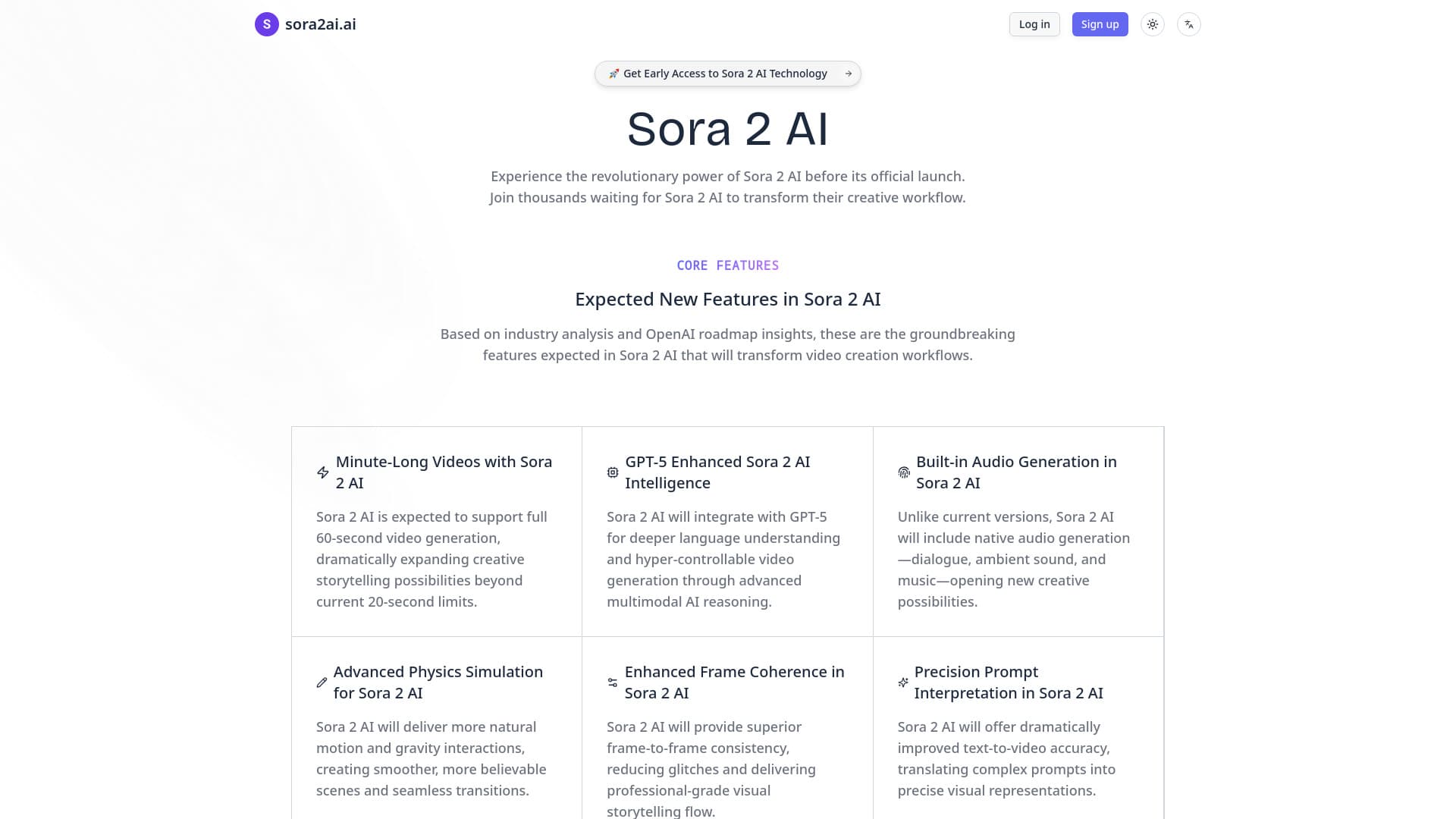Click the sparkles icon on Precision Prompt card
1456x819 pixels.
pos(903,682)
